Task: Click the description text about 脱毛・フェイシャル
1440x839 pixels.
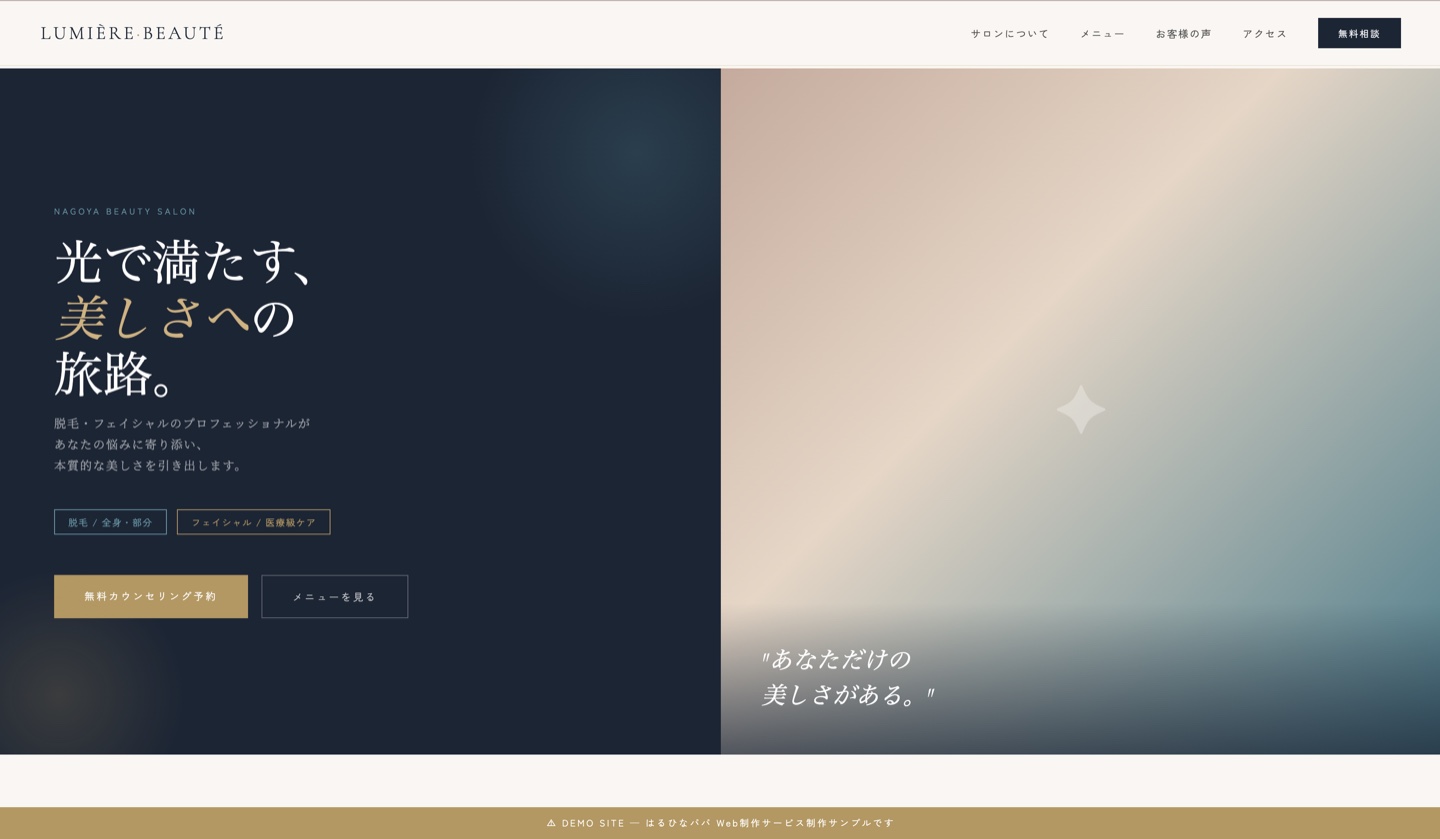Action: (x=180, y=443)
